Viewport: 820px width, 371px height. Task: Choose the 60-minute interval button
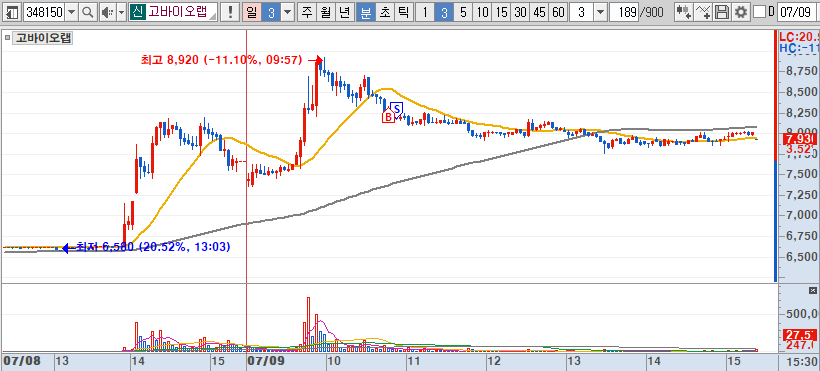[559, 12]
